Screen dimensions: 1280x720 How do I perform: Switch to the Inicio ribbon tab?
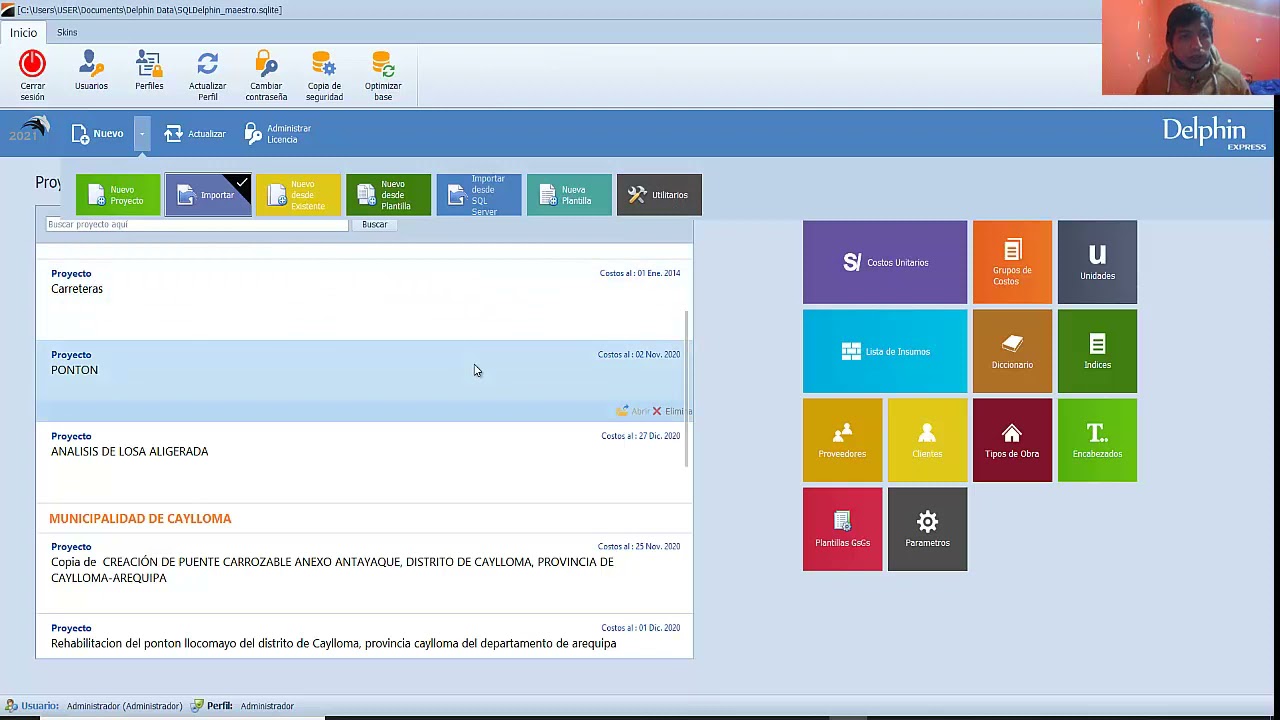tap(23, 33)
